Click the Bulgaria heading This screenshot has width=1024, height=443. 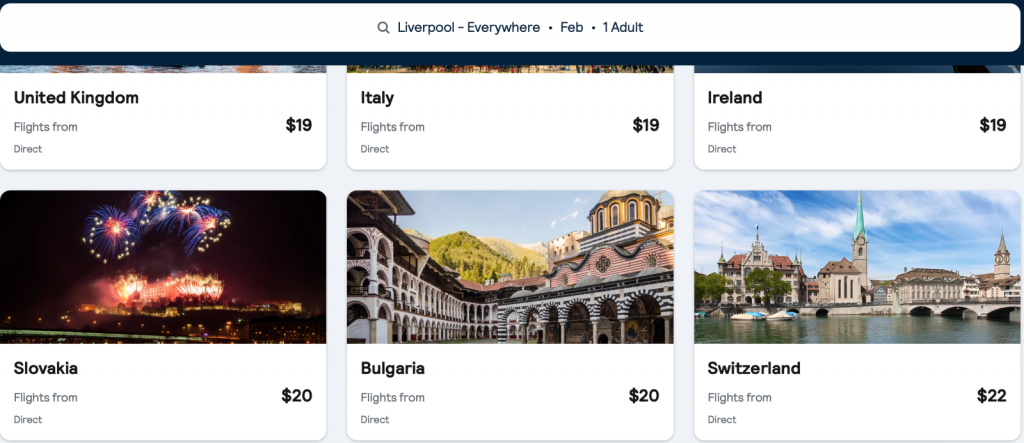coord(393,369)
